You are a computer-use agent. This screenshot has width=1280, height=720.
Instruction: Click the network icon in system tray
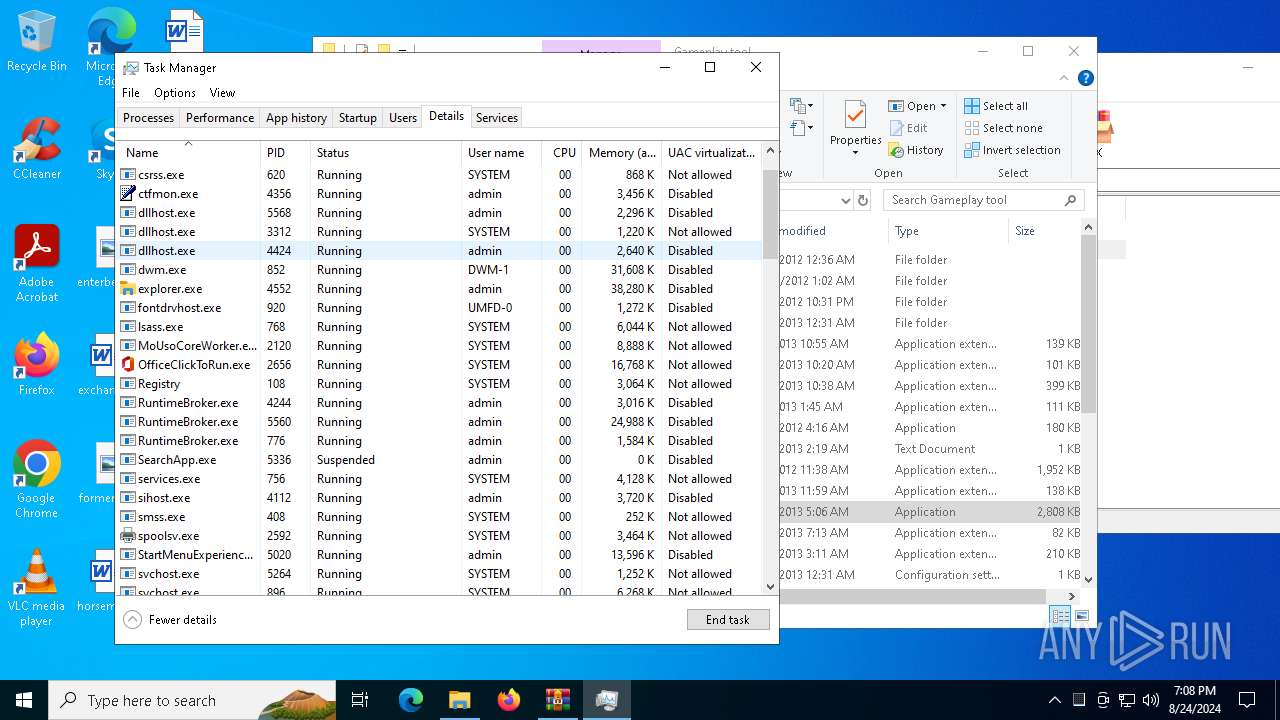pos(1127,700)
